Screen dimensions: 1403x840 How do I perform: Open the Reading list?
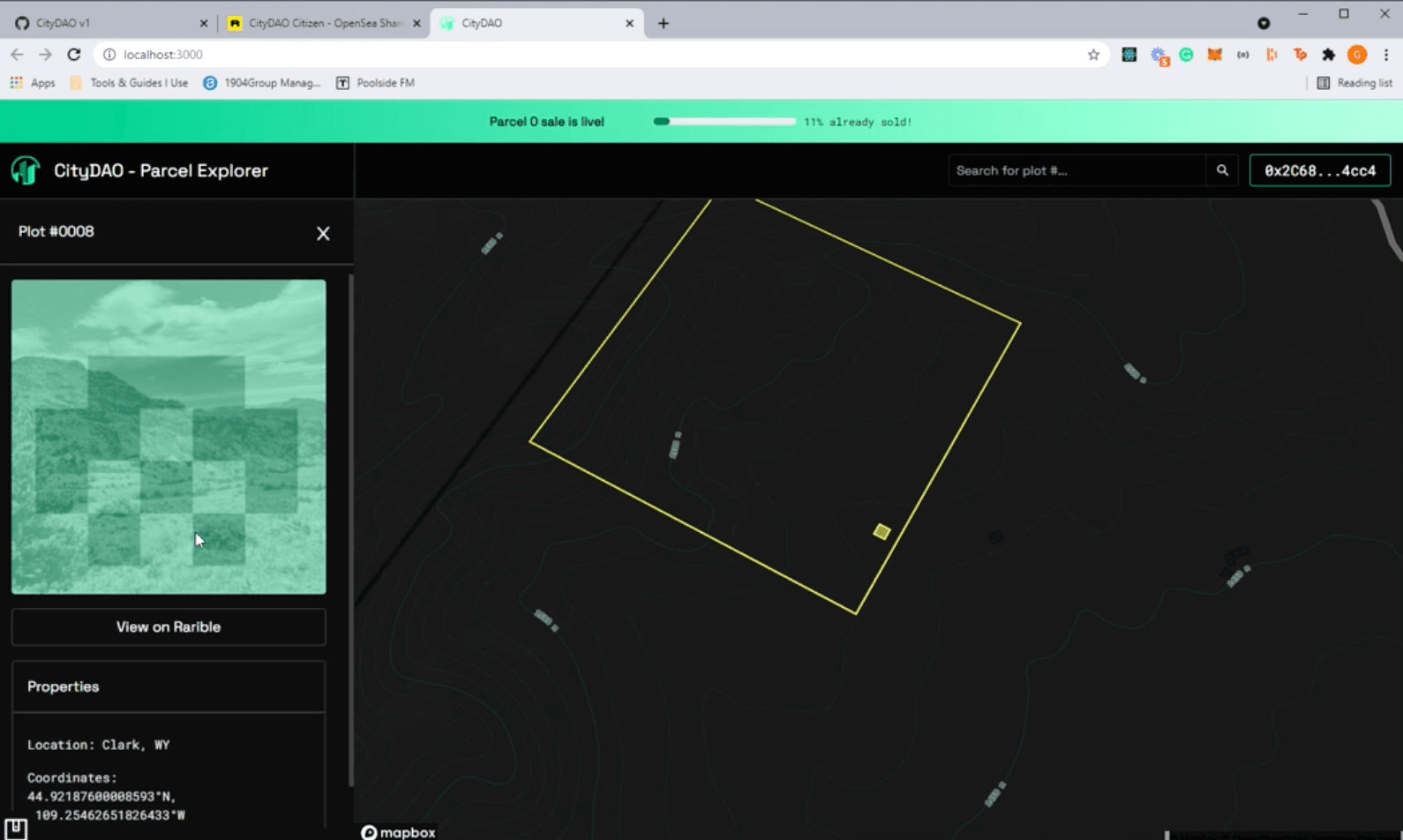(1354, 83)
